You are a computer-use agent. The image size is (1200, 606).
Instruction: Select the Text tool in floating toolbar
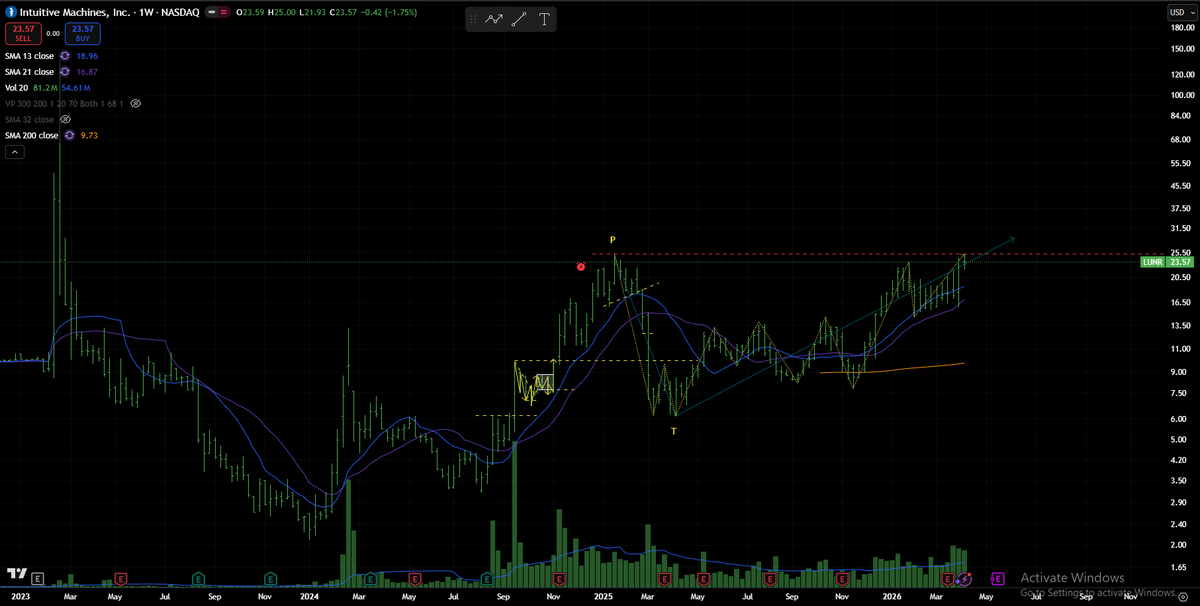pos(543,19)
